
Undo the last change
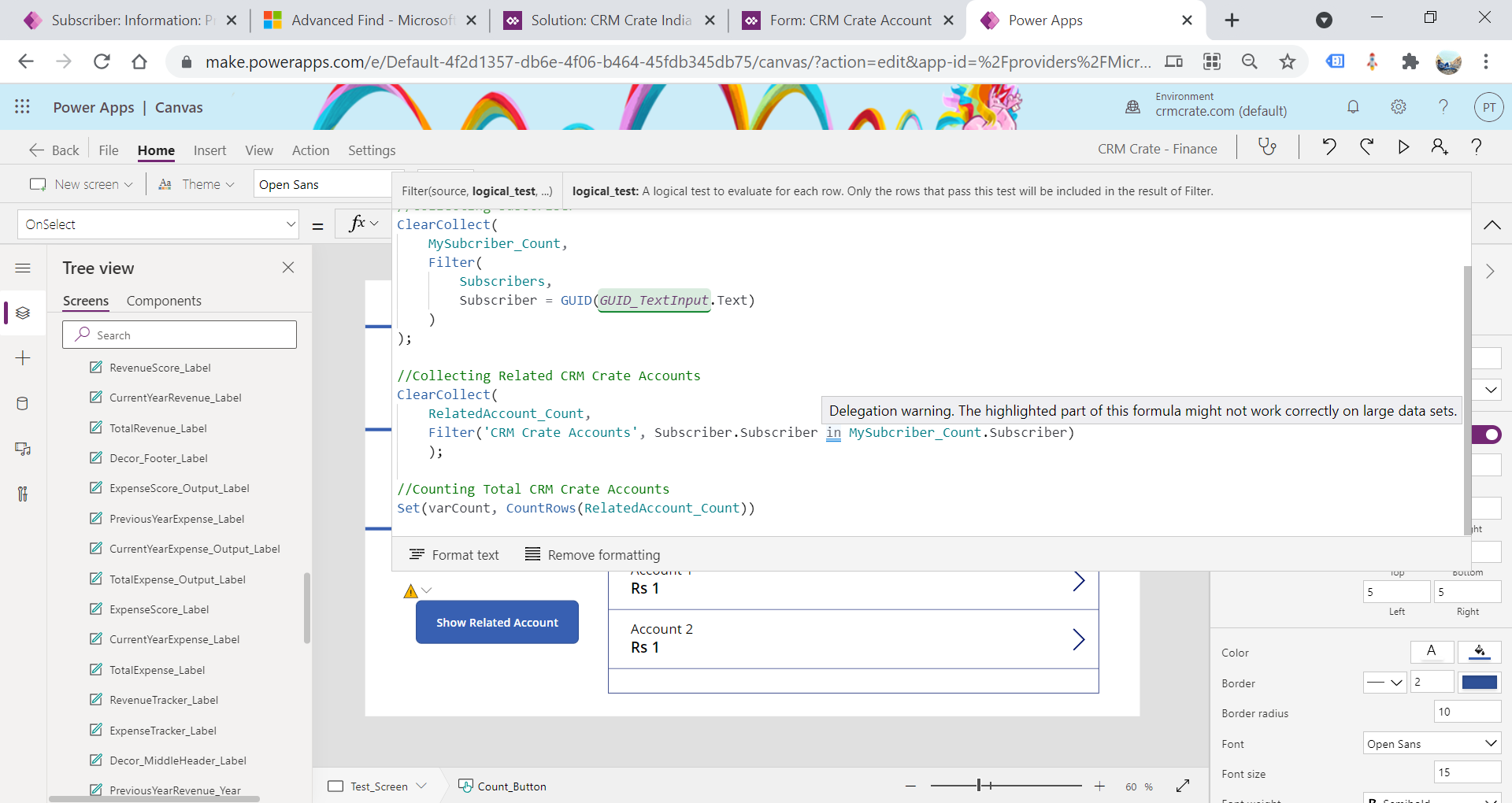point(1329,146)
